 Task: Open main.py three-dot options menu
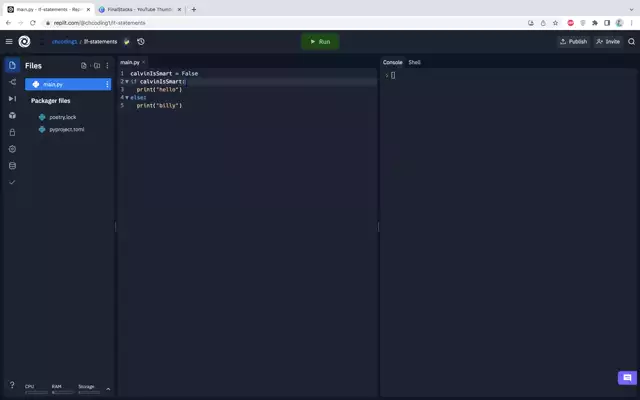[x=107, y=84]
